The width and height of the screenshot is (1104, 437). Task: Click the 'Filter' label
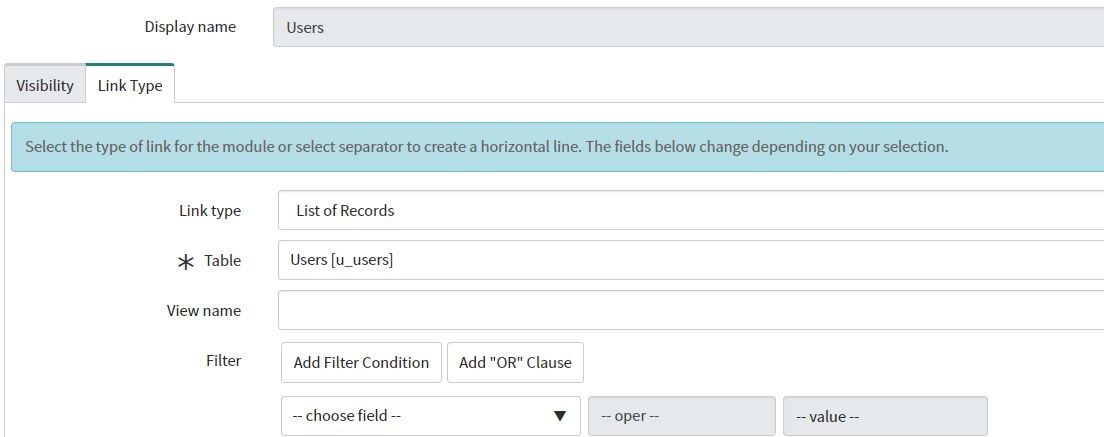[x=223, y=360]
